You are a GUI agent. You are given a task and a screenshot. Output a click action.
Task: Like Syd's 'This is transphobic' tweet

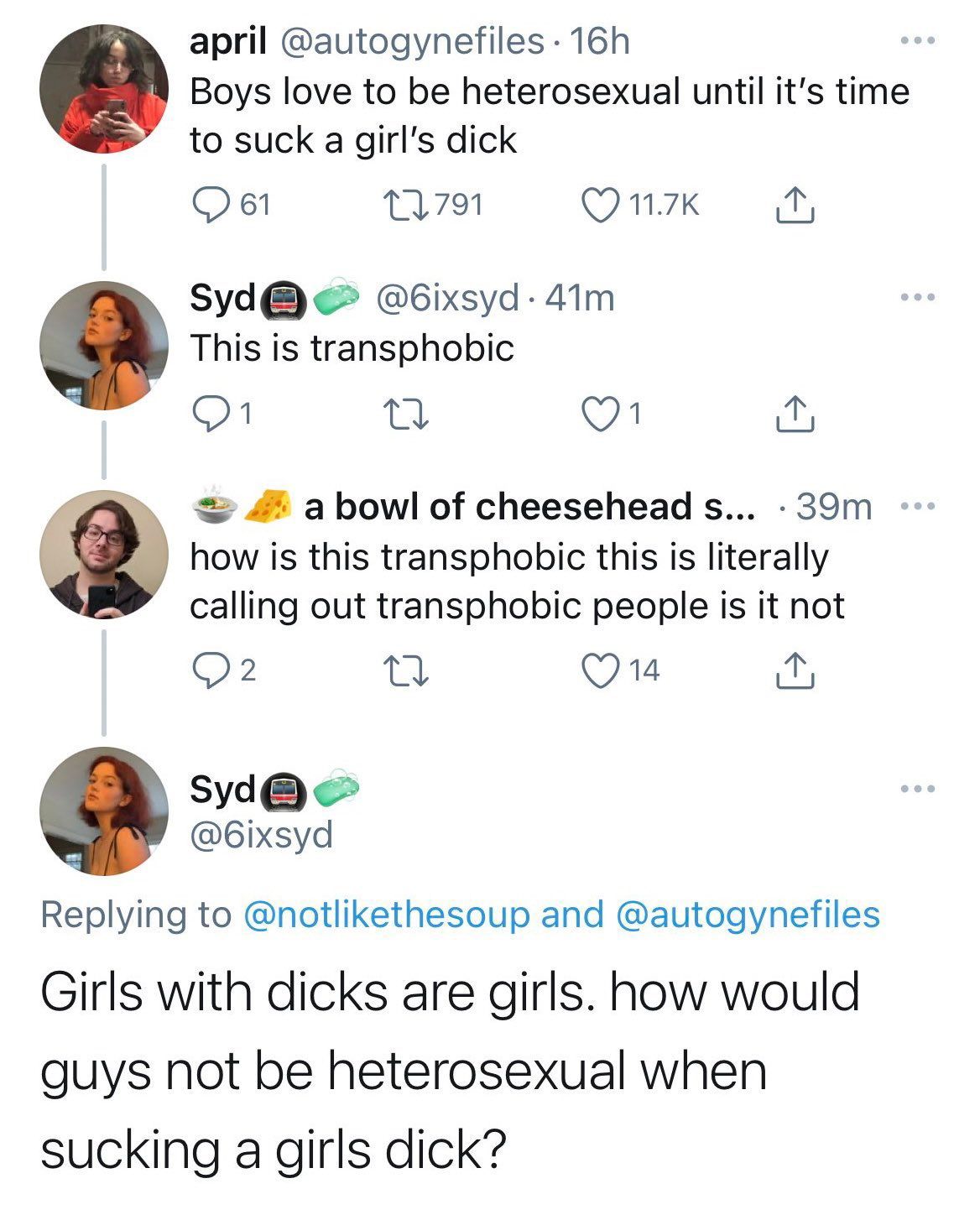[x=598, y=414]
